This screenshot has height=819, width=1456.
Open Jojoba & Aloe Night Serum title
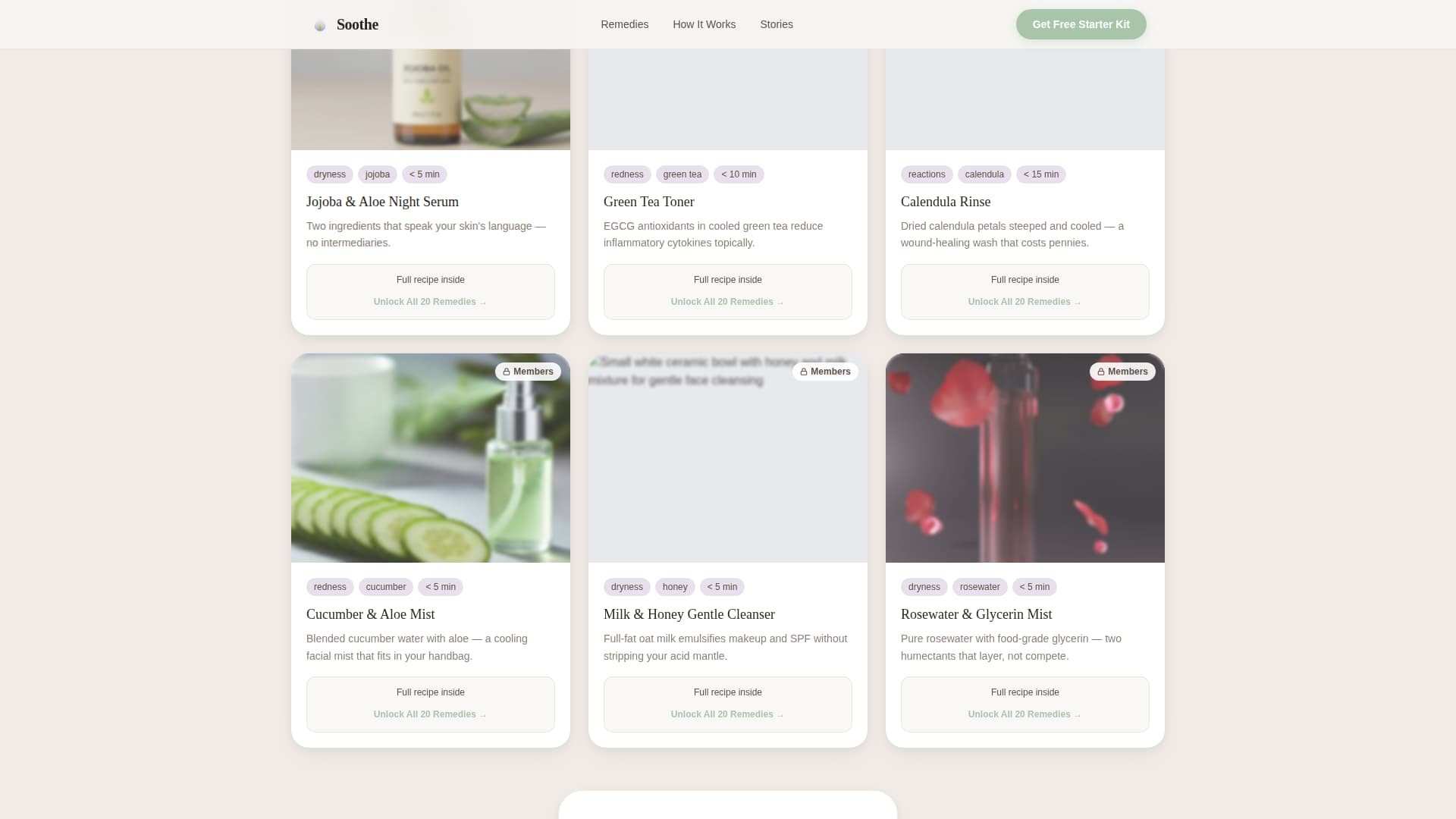click(x=382, y=202)
